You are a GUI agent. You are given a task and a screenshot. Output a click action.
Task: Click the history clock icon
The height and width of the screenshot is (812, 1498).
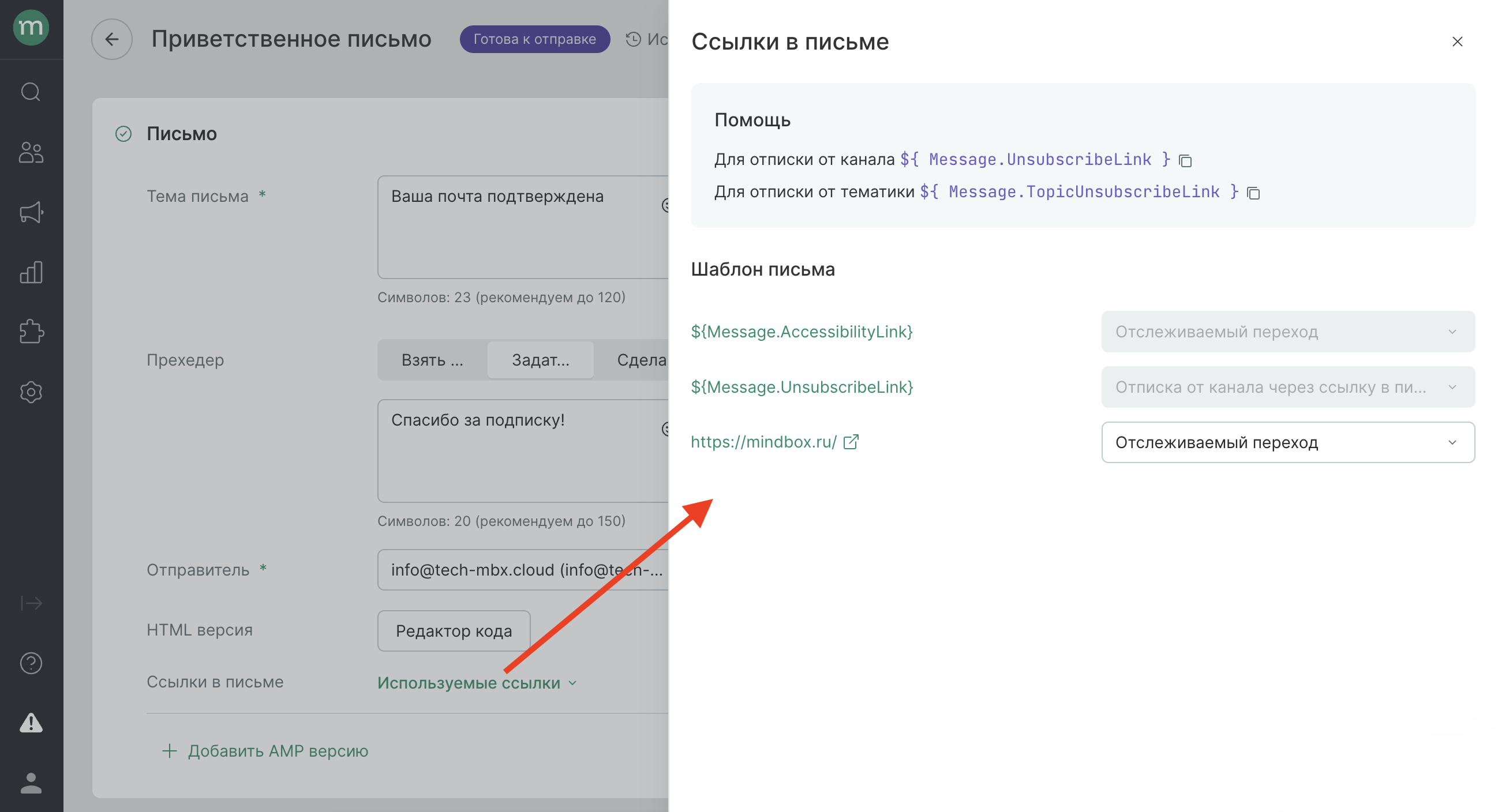point(633,39)
